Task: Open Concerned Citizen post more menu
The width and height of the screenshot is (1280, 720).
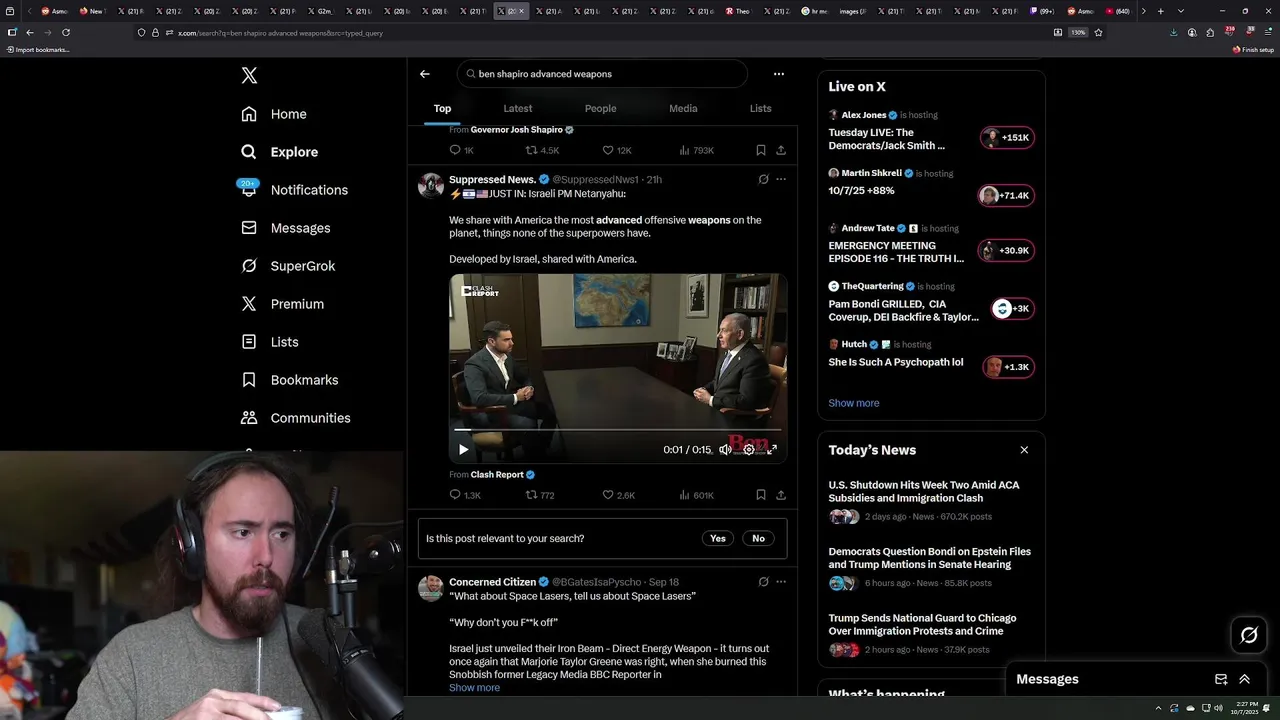Action: (781, 582)
